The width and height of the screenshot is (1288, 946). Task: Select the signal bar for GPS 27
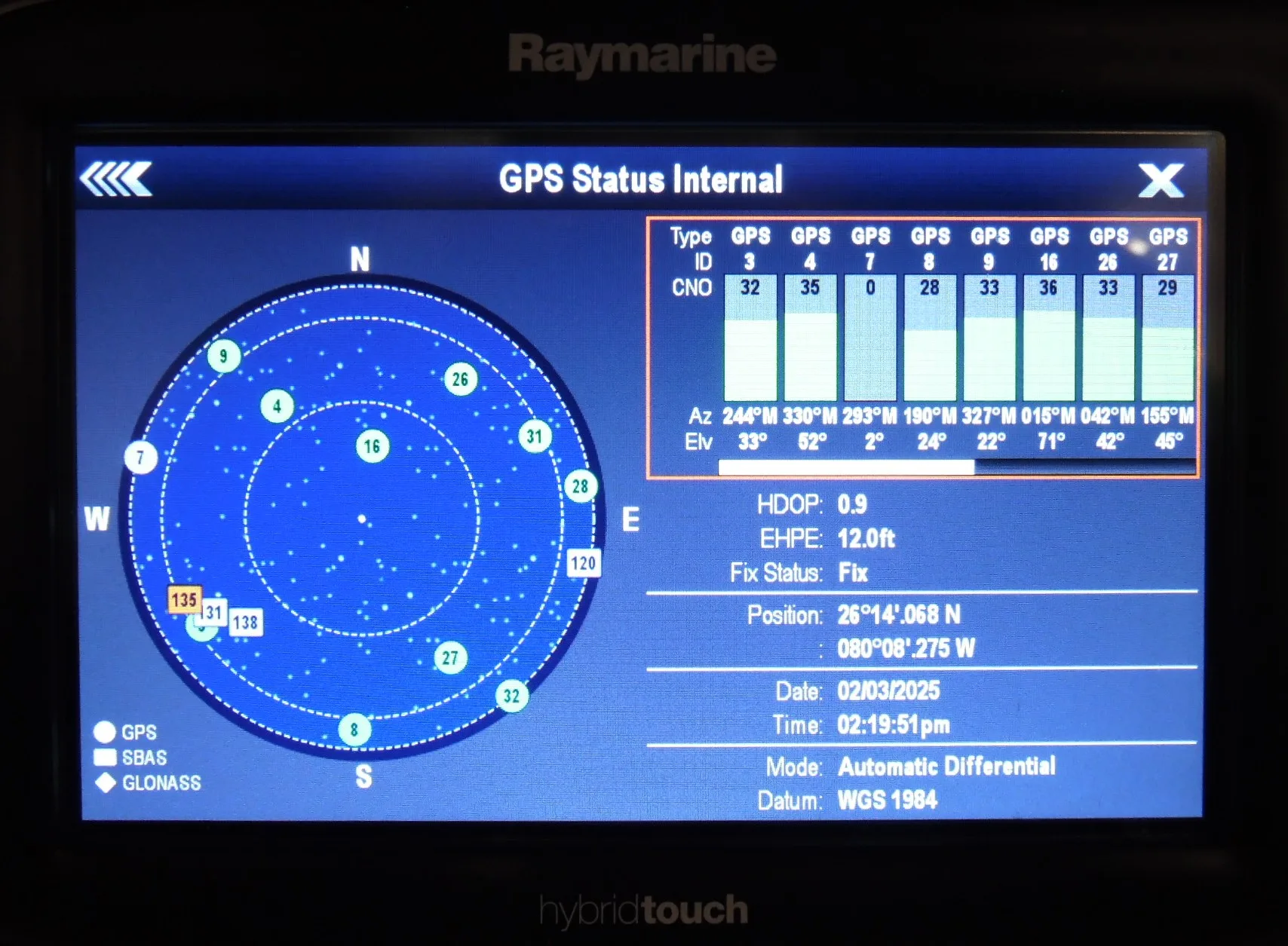[1167, 338]
